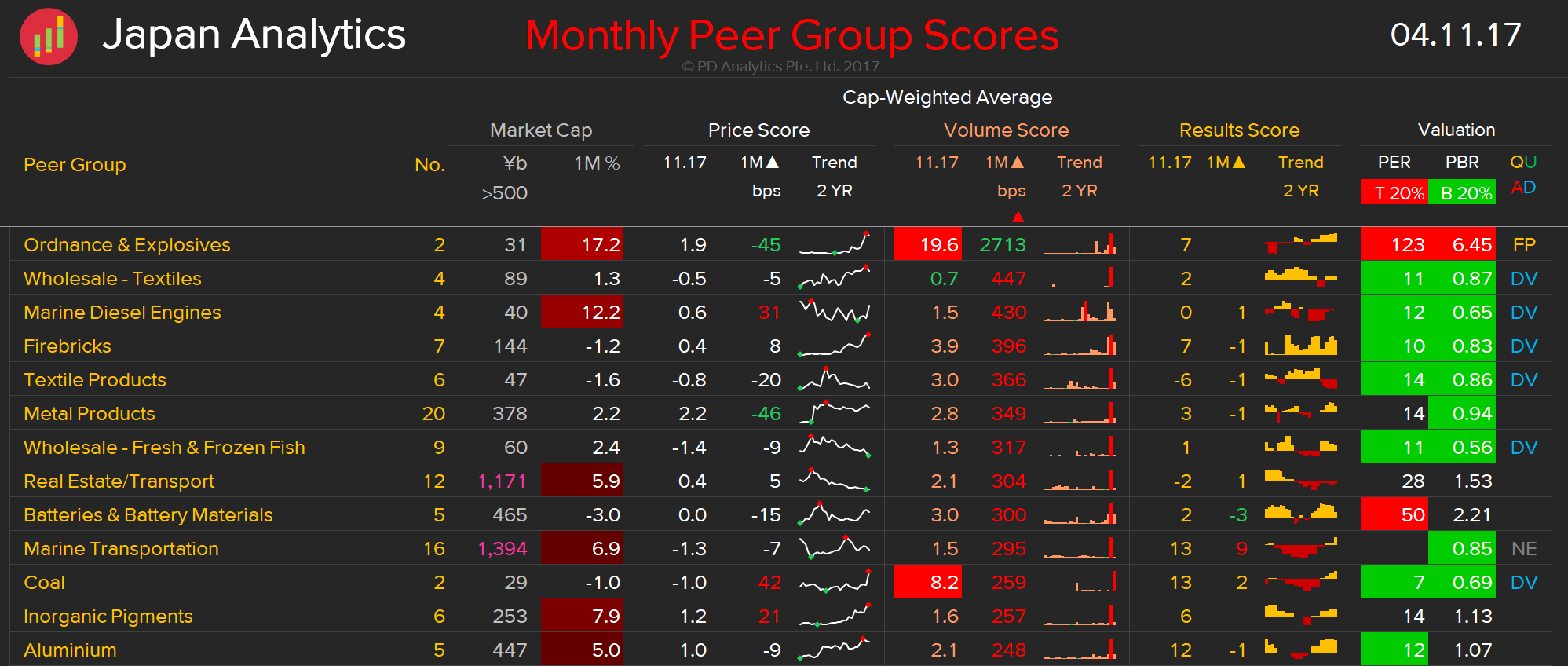Open the Wholesale - Textiles peer group

[x=112, y=279]
